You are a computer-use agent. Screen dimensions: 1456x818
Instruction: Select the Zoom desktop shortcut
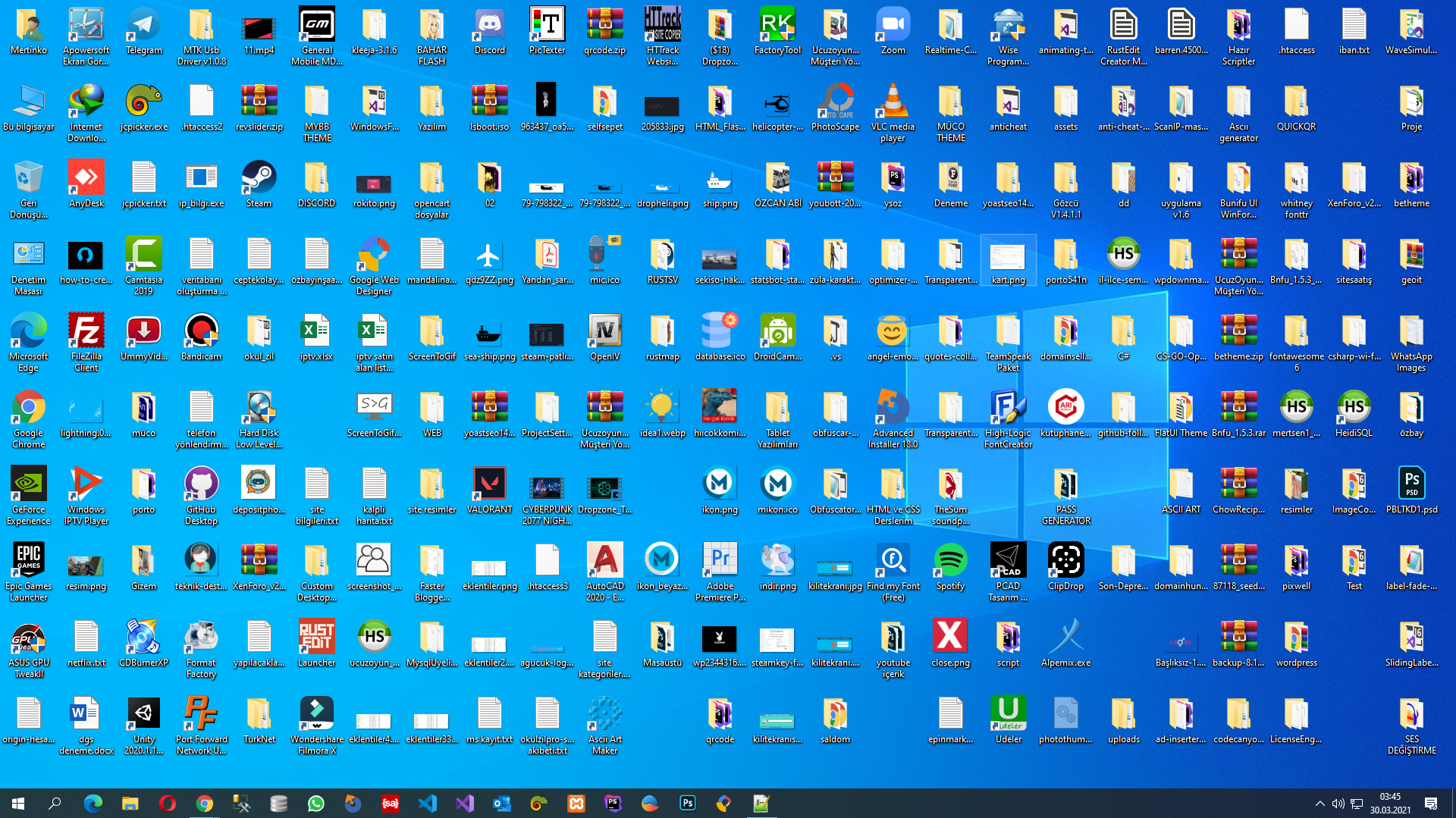(893, 32)
